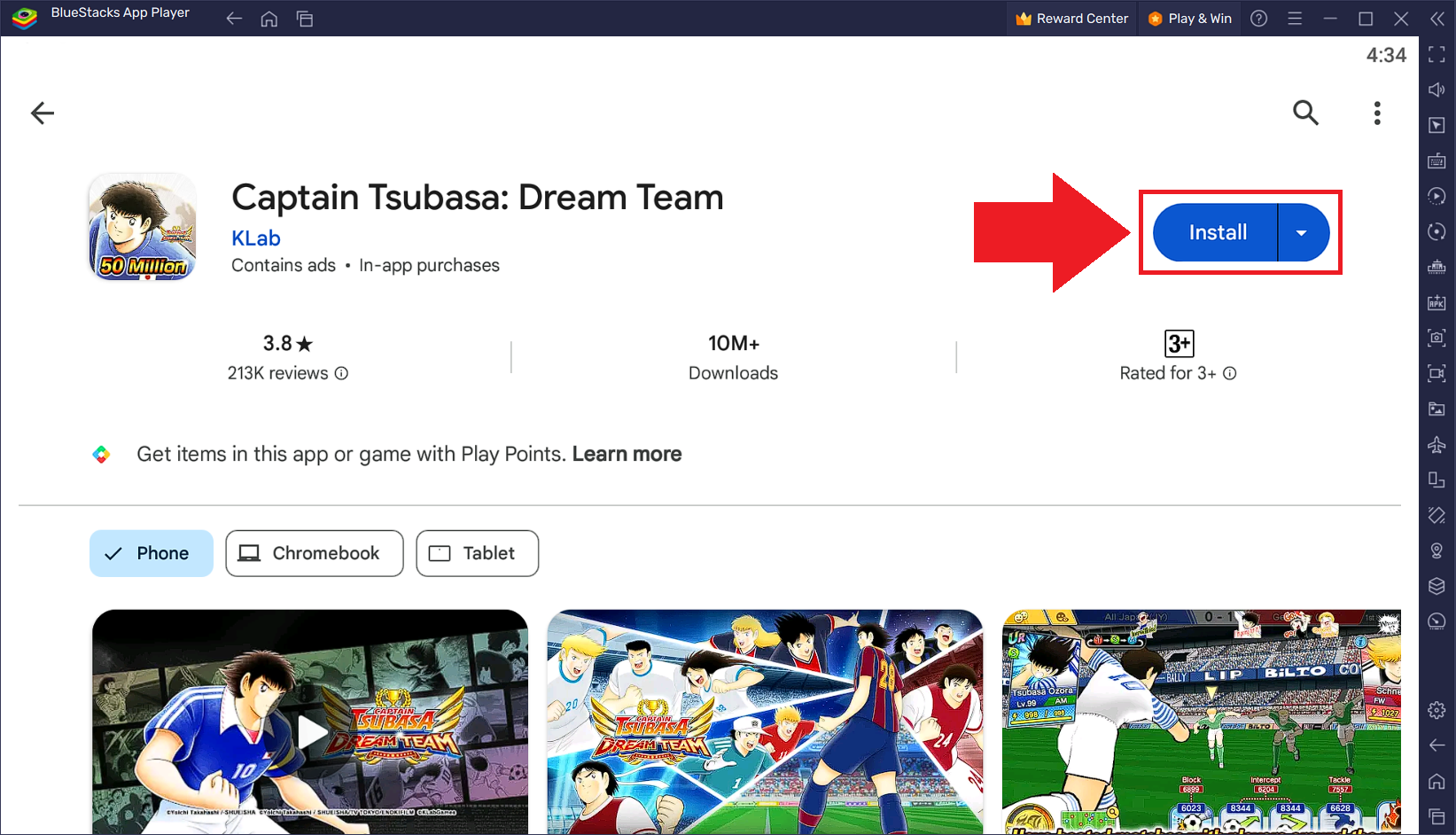This screenshot has width=1456, height=835.
Task: Open the BlueStacks hamburger menu
Action: pos(1295,19)
